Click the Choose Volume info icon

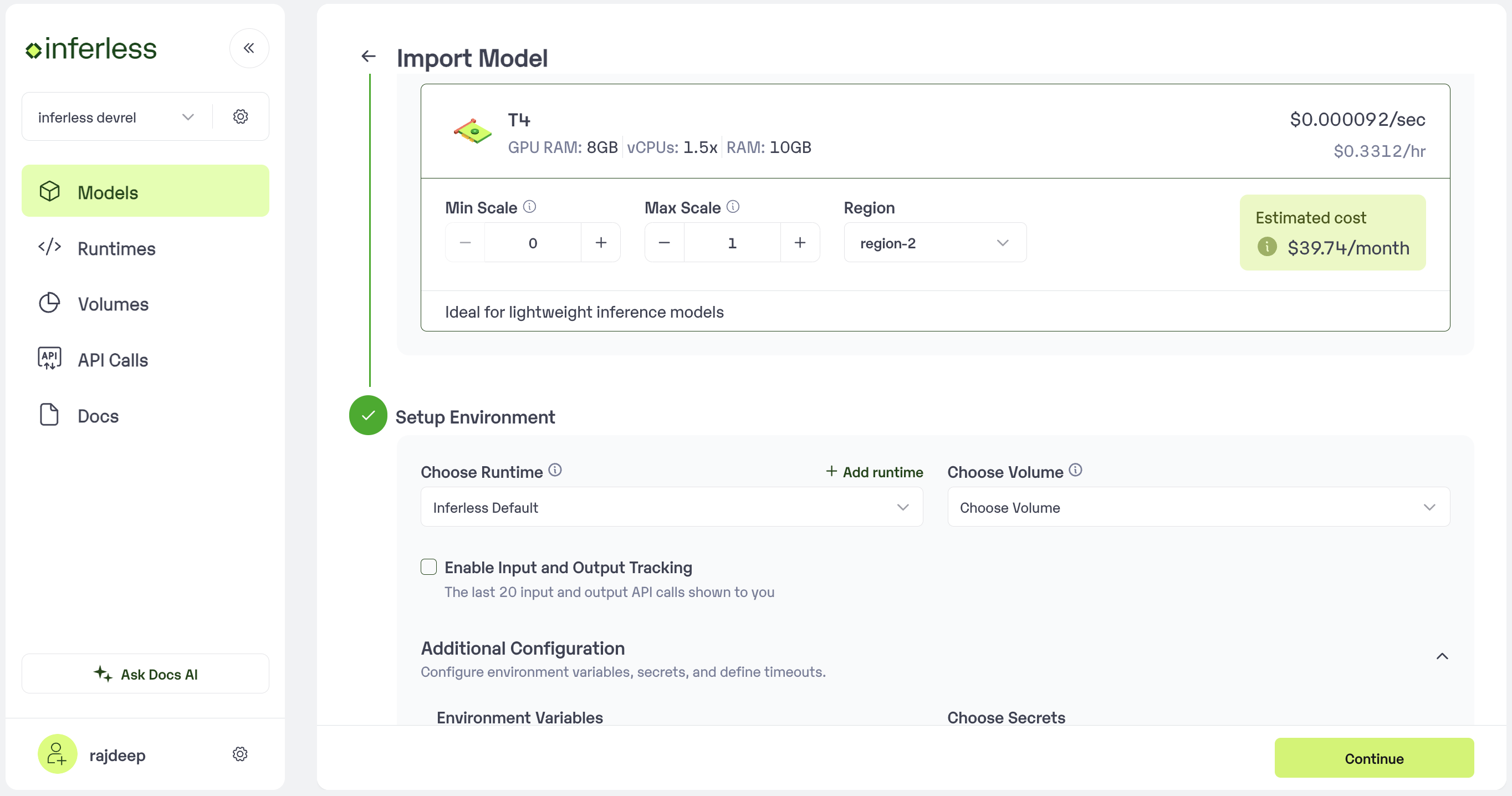pos(1075,470)
